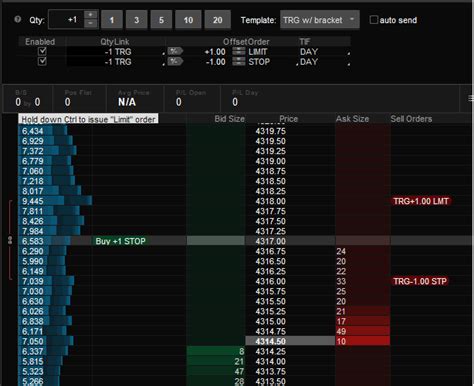This screenshot has height=386, width=474.
Task: Click the Buy +1 STOP order label
Action: pyautogui.click(x=120, y=241)
